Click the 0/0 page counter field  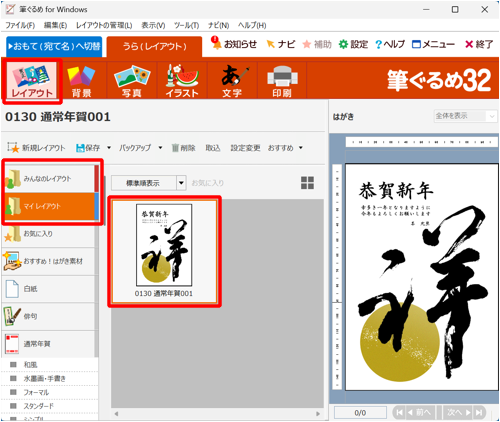click(360, 413)
